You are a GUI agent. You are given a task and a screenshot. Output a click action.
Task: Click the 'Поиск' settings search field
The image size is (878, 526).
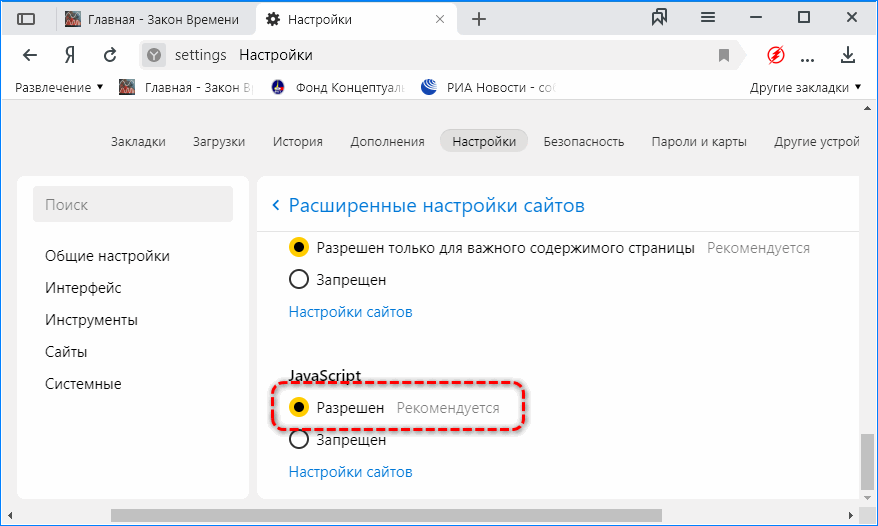click(x=133, y=205)
